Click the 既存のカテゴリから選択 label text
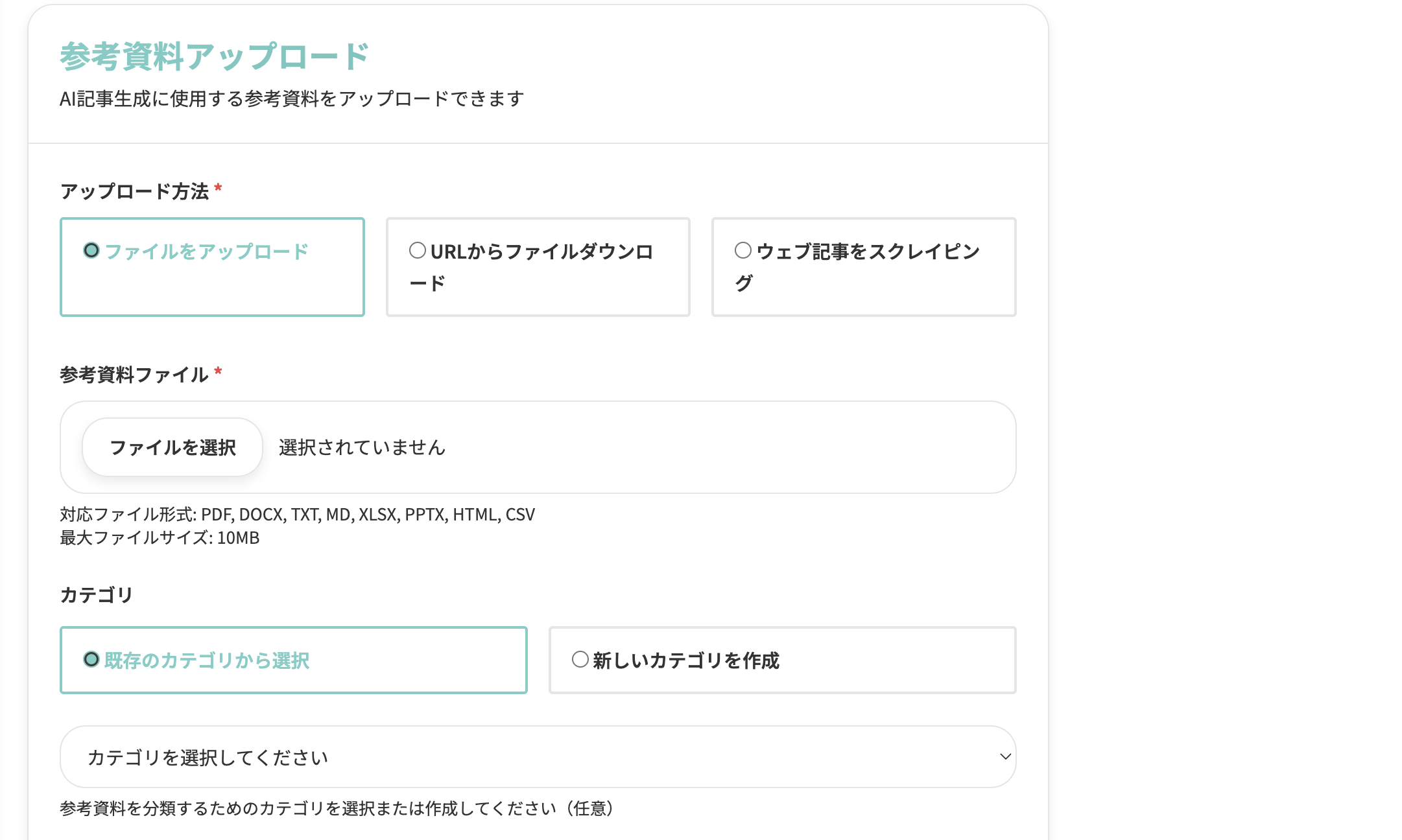Viewport: 1402px width, 840px height. click(x=206, y=660)
